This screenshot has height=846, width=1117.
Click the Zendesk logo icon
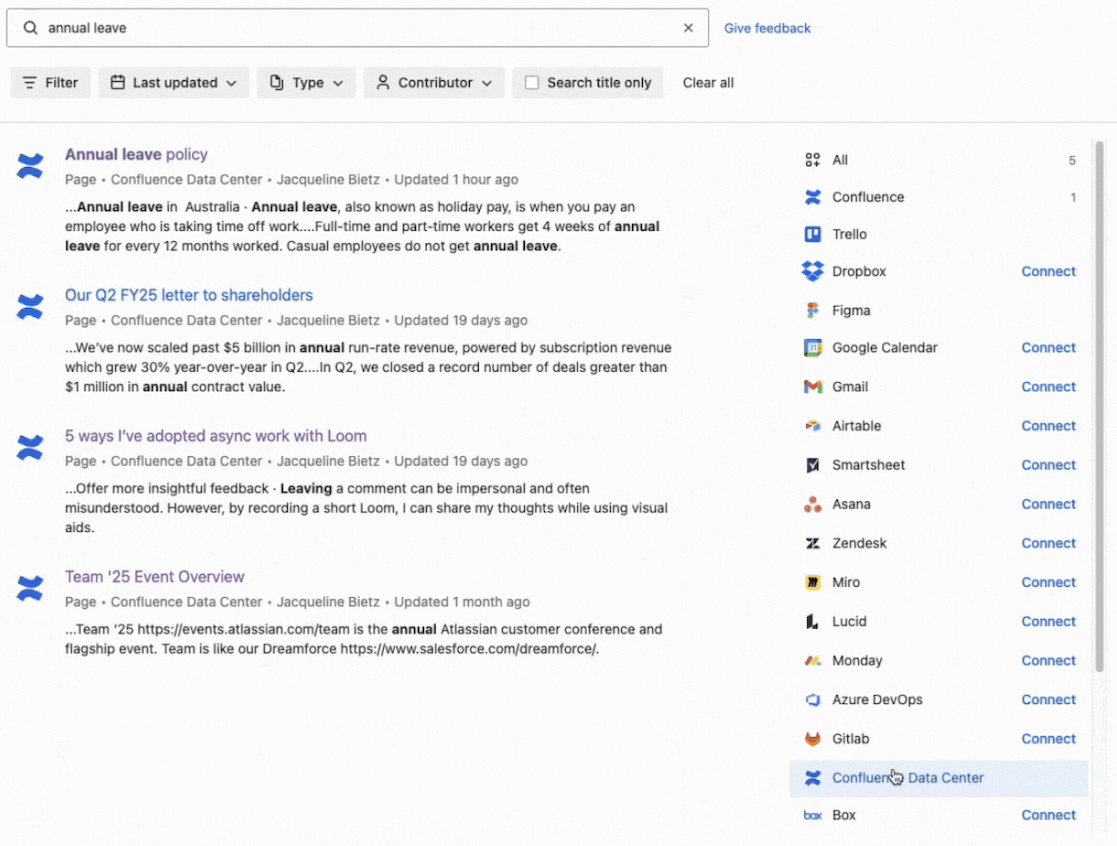pos(812,543)
